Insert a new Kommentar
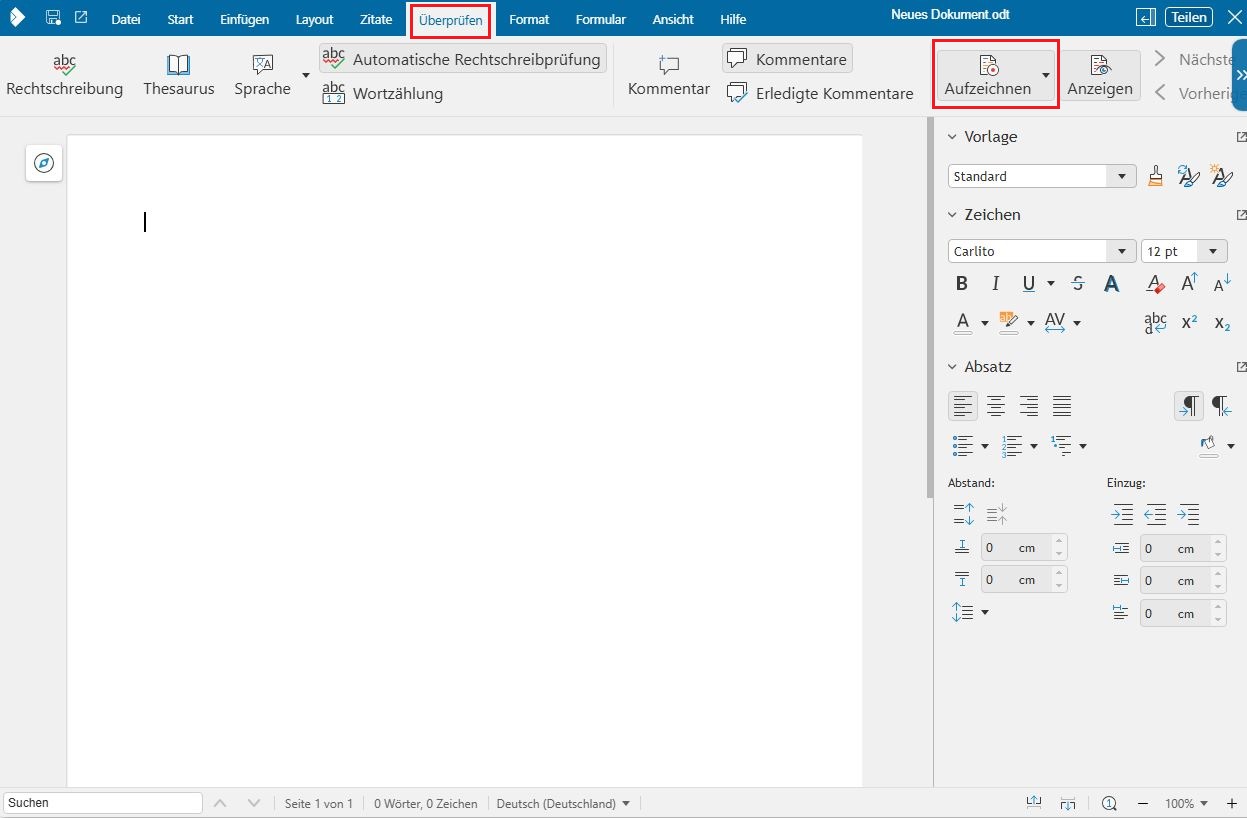This screenshot has height=818, width=1247. (668, 76)
